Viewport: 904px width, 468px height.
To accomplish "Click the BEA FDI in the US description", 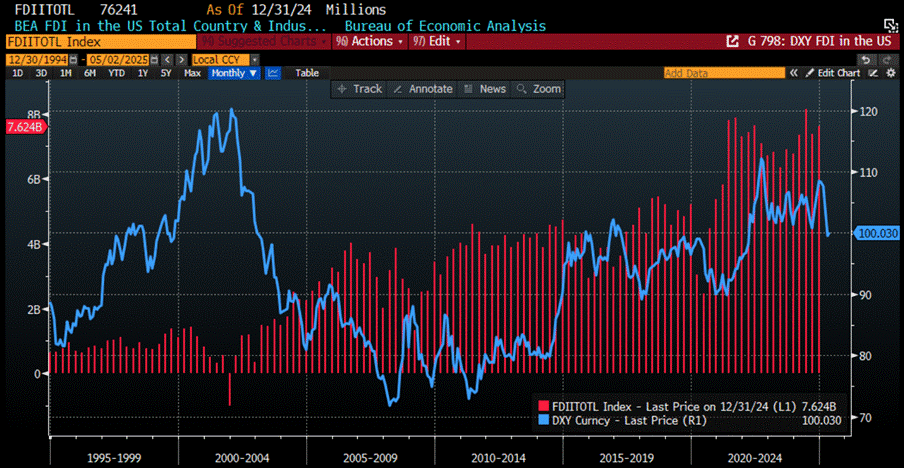I will pyautogui.click(x=169, y=26).
